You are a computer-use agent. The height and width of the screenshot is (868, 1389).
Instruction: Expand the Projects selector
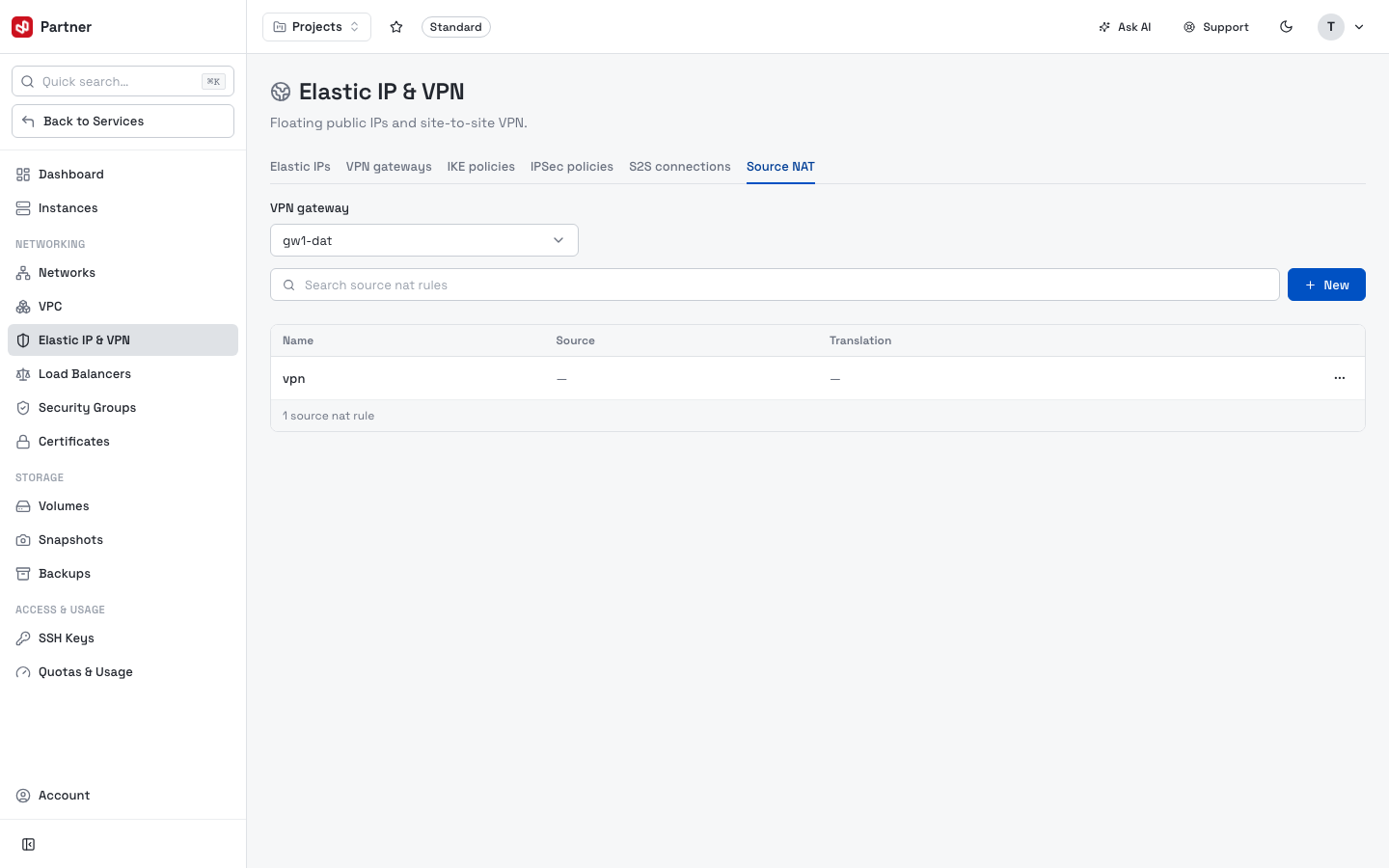point(316,27)
